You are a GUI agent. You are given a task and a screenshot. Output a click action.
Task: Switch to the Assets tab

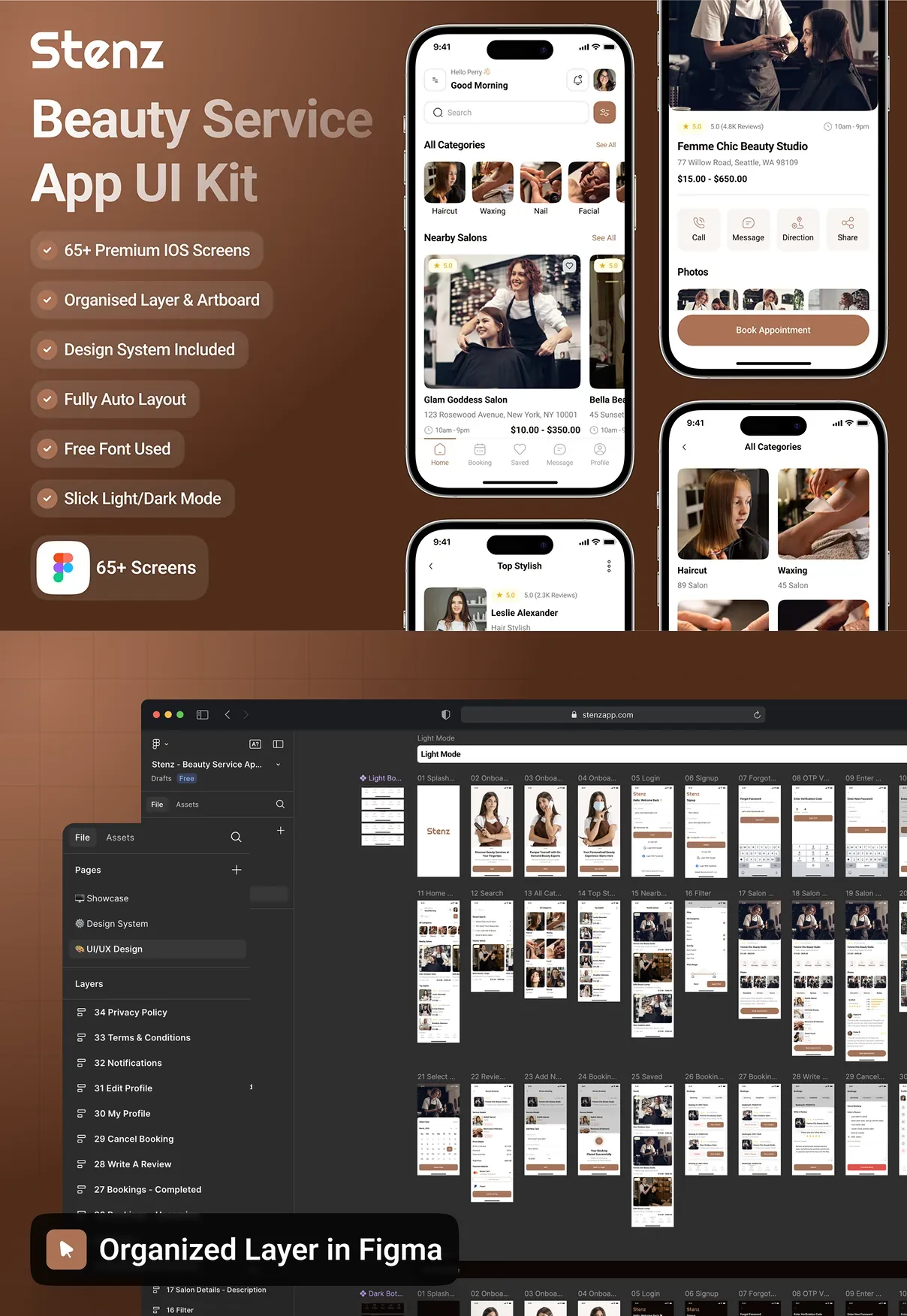pos(120,838)
